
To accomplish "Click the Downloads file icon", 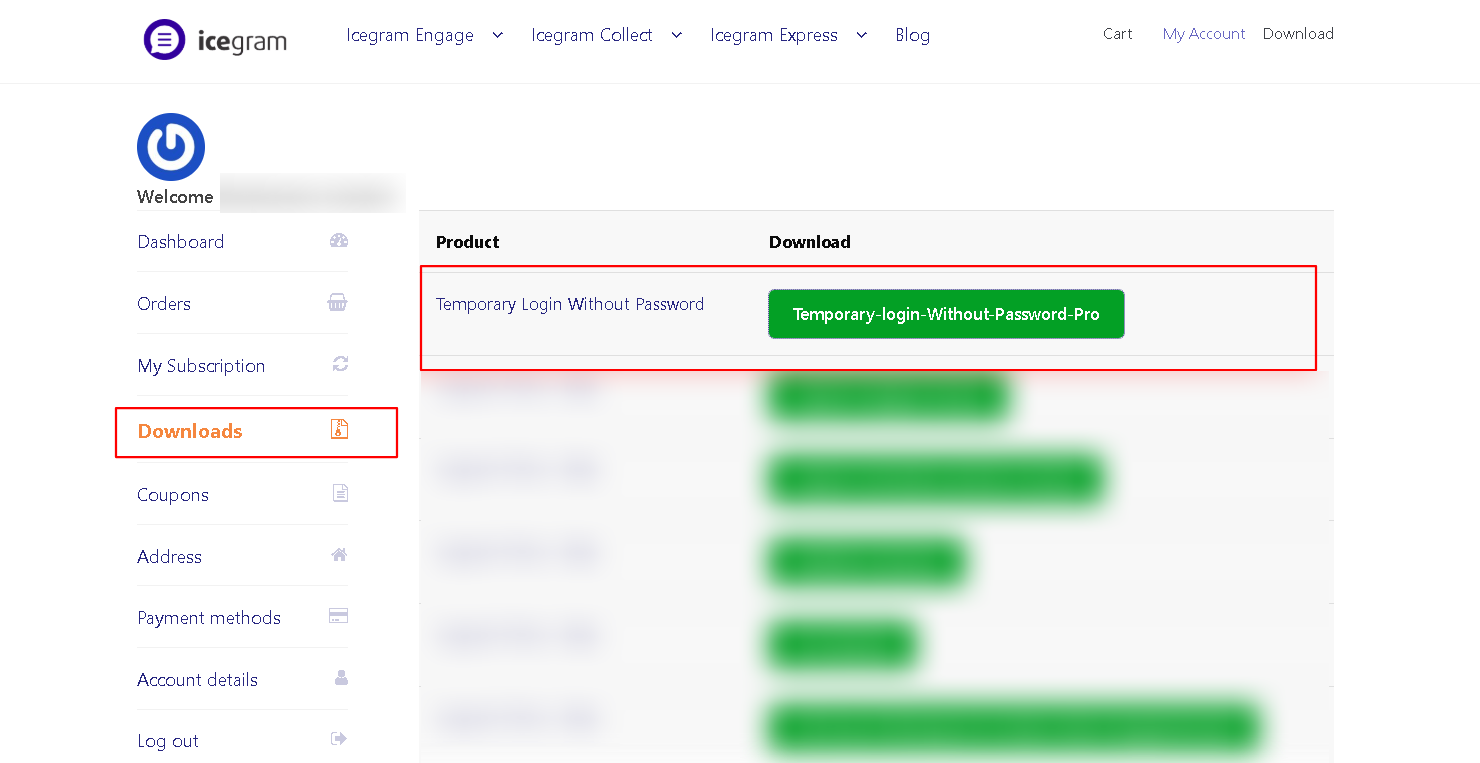I will [x=340, y=429].
